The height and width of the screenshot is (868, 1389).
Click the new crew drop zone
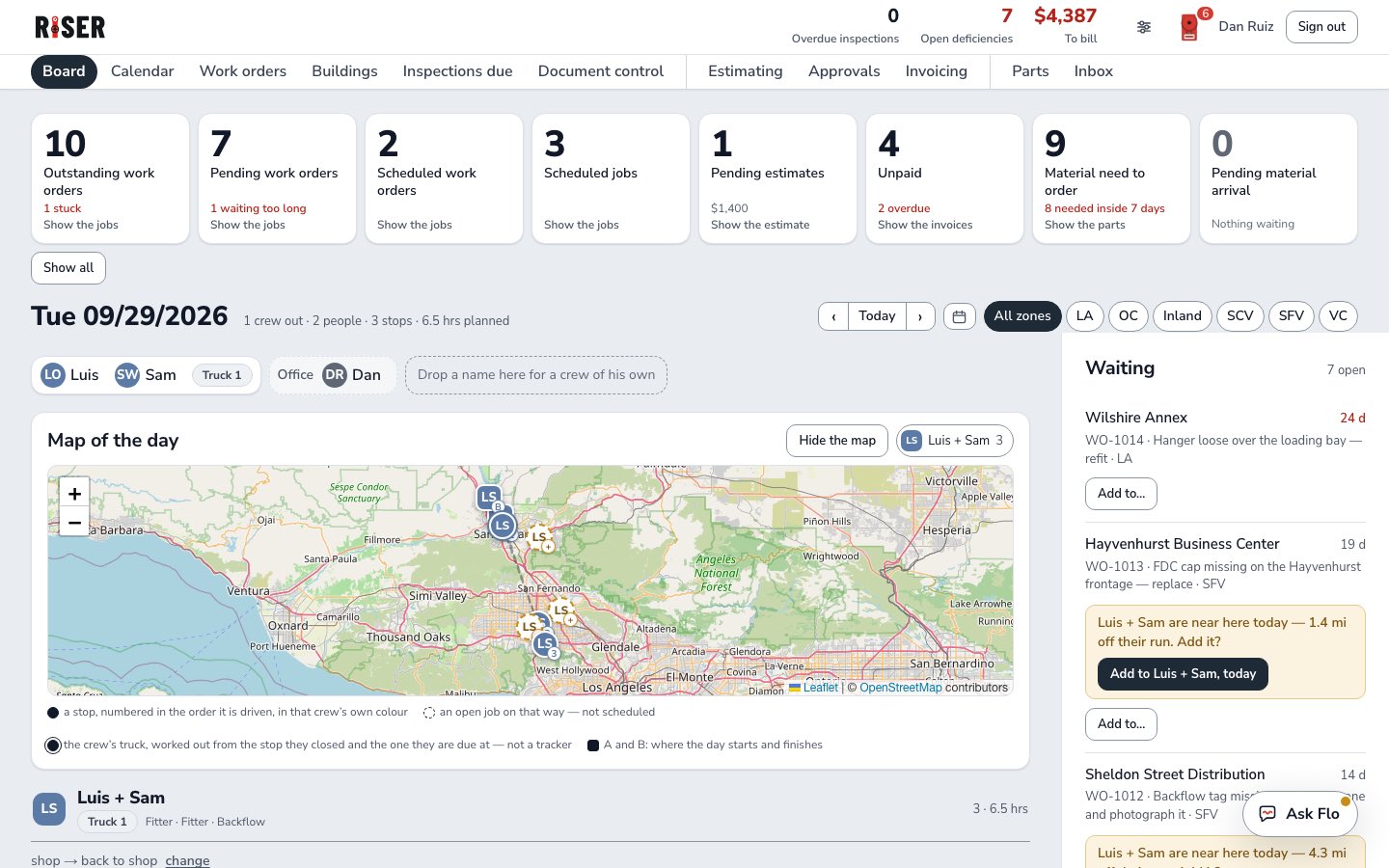(x=536, y=375)
